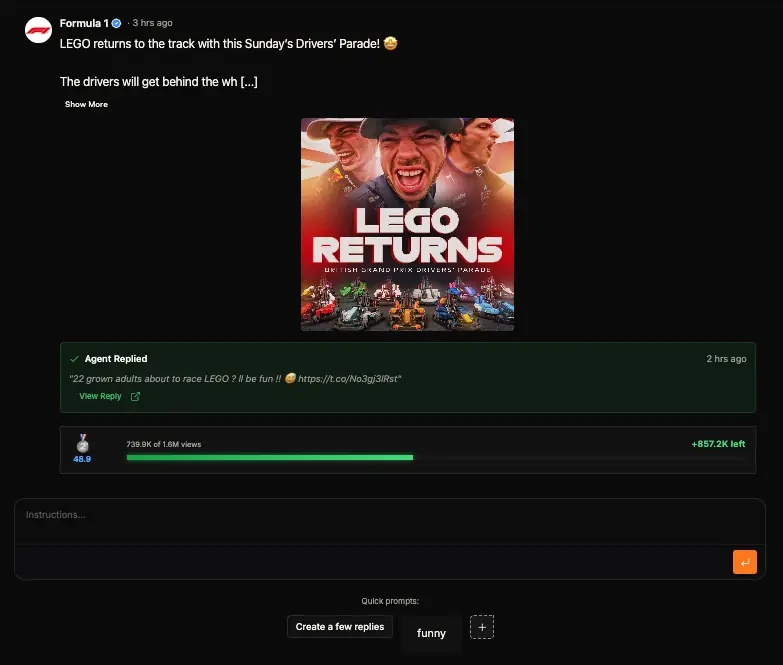Click the +857.2K left label

pos(718,444)
